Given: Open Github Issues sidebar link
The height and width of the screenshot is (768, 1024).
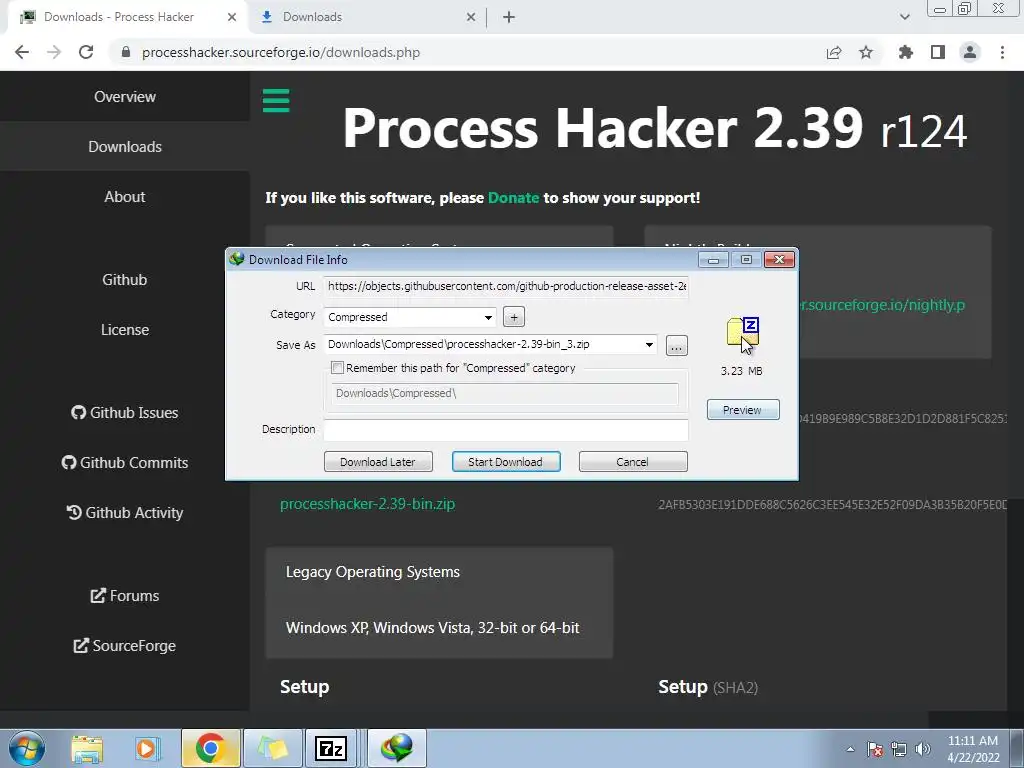Looking at the screenshot, I should pyautogui.click(x=125, y=413).
